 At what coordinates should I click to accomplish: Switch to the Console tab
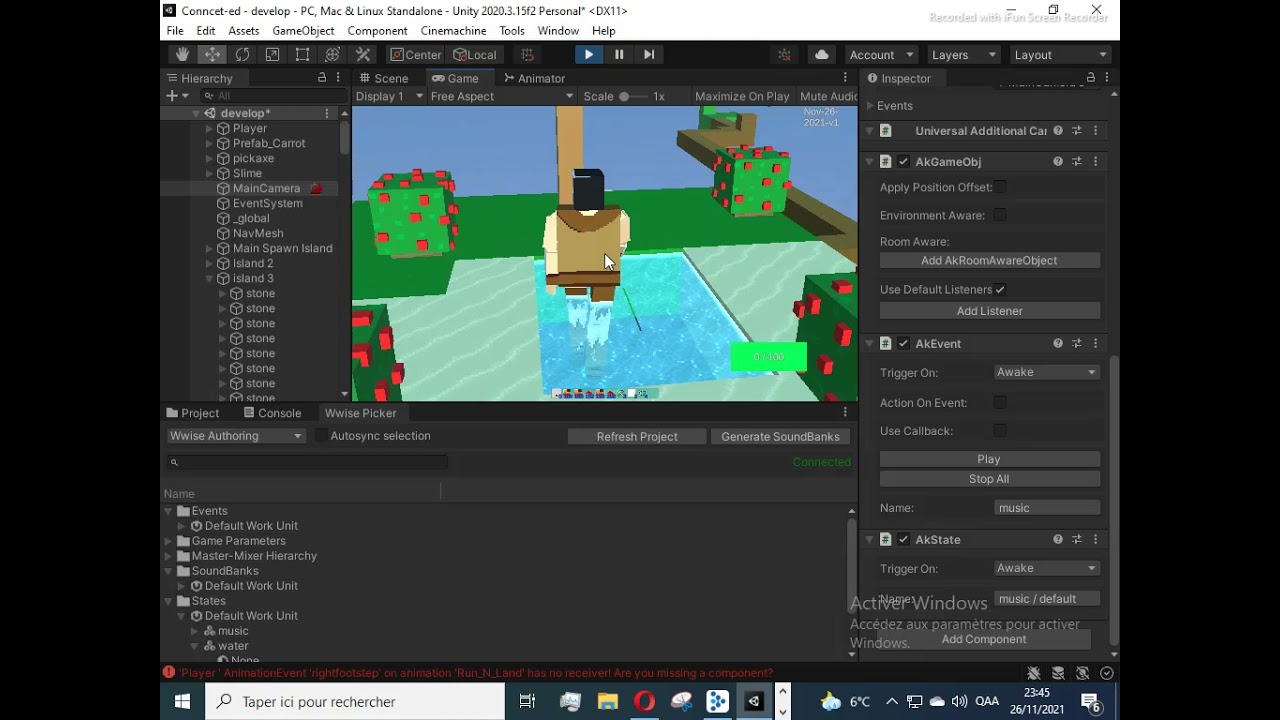tap(272, 413)
